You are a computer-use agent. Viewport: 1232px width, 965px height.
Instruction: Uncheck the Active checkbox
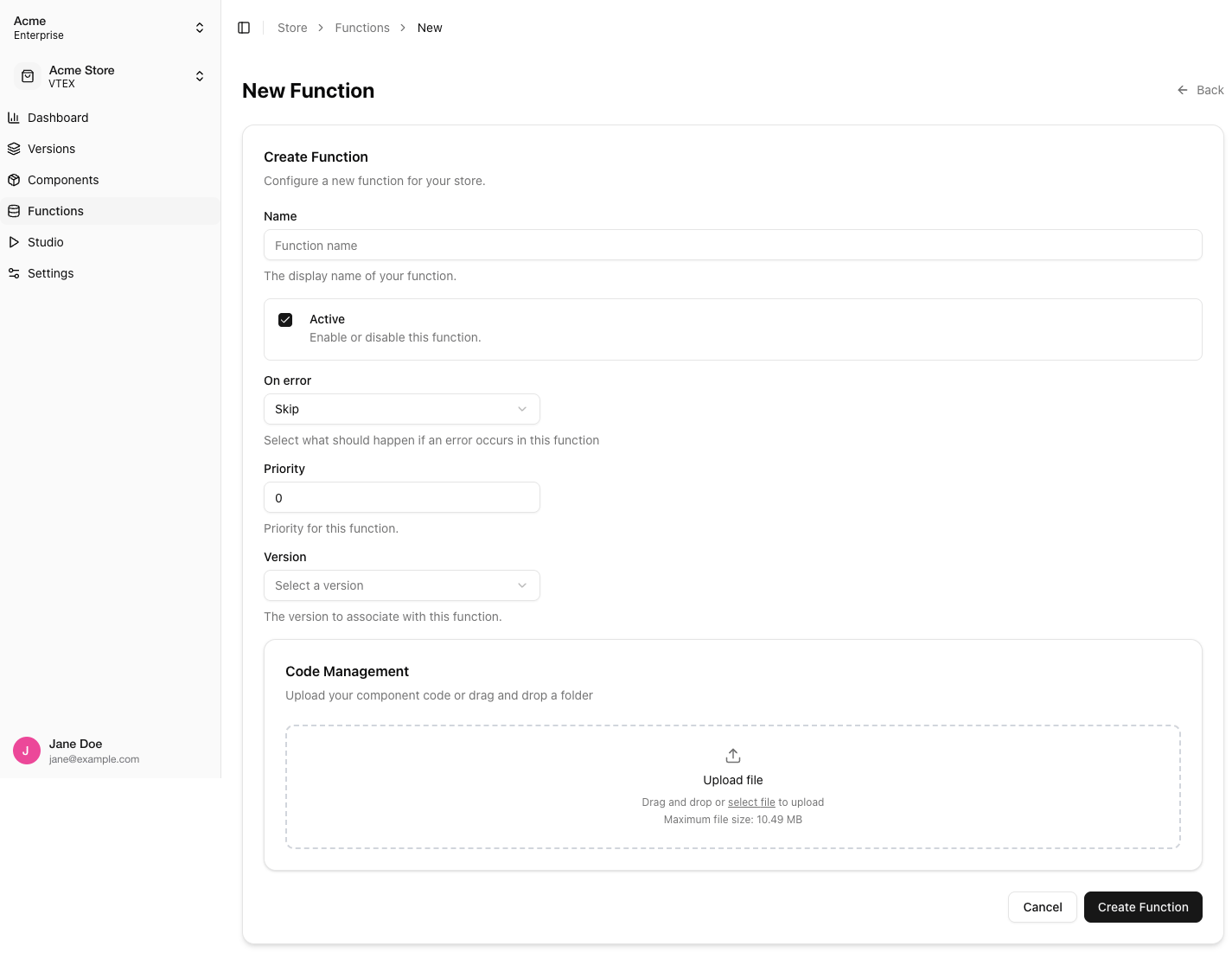coord(285,320)
